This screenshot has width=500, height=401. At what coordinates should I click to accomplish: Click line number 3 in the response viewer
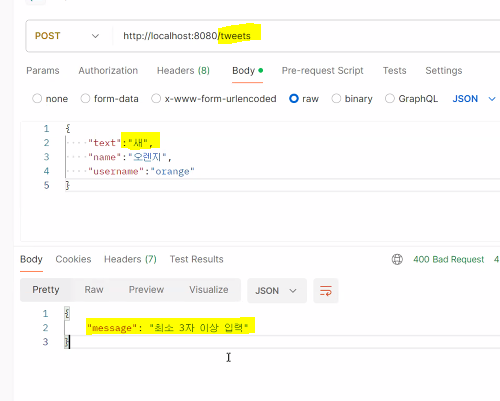45,342
